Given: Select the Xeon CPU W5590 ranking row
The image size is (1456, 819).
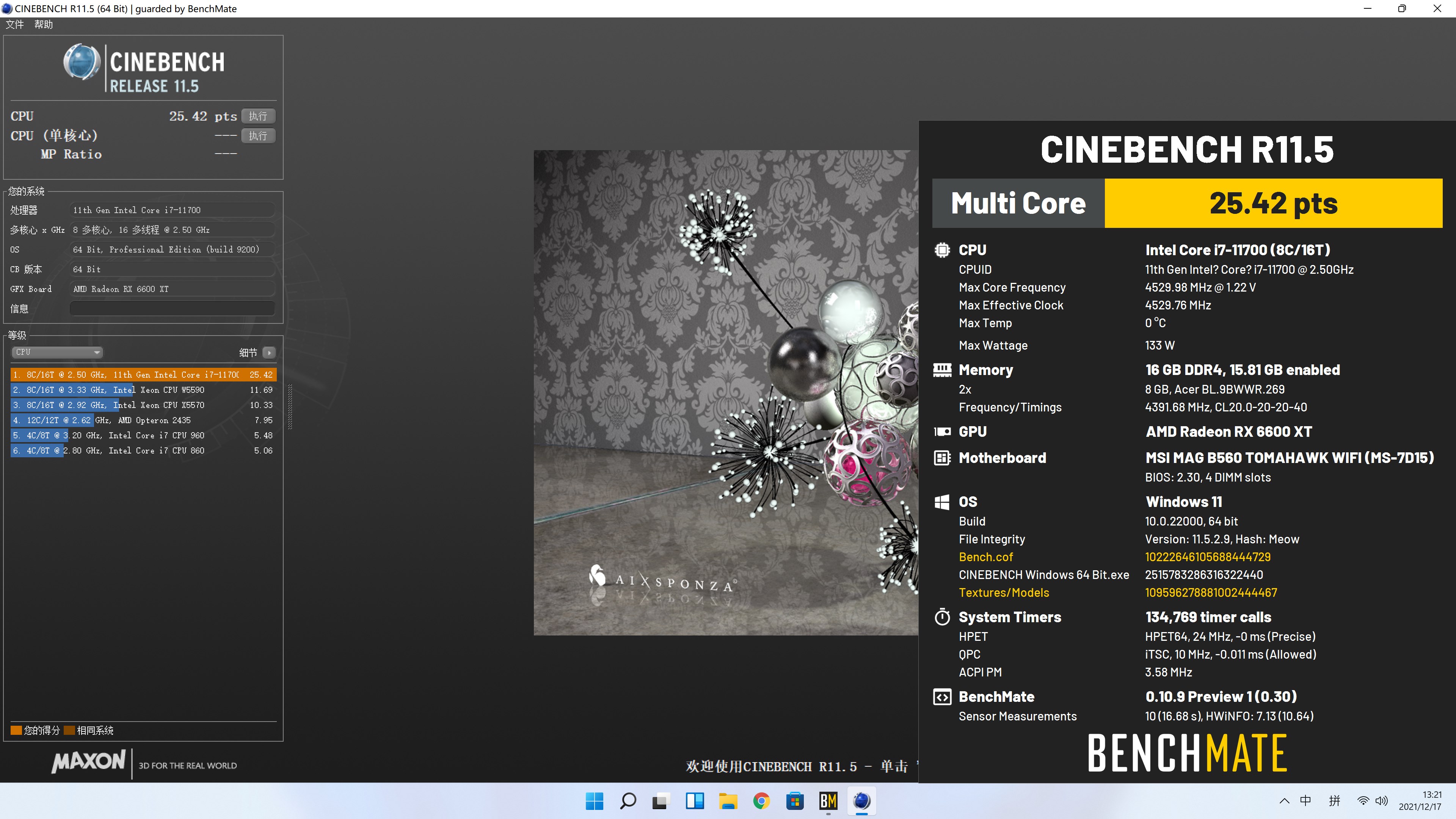Looking at the screenshot, I should click(143, 390).
